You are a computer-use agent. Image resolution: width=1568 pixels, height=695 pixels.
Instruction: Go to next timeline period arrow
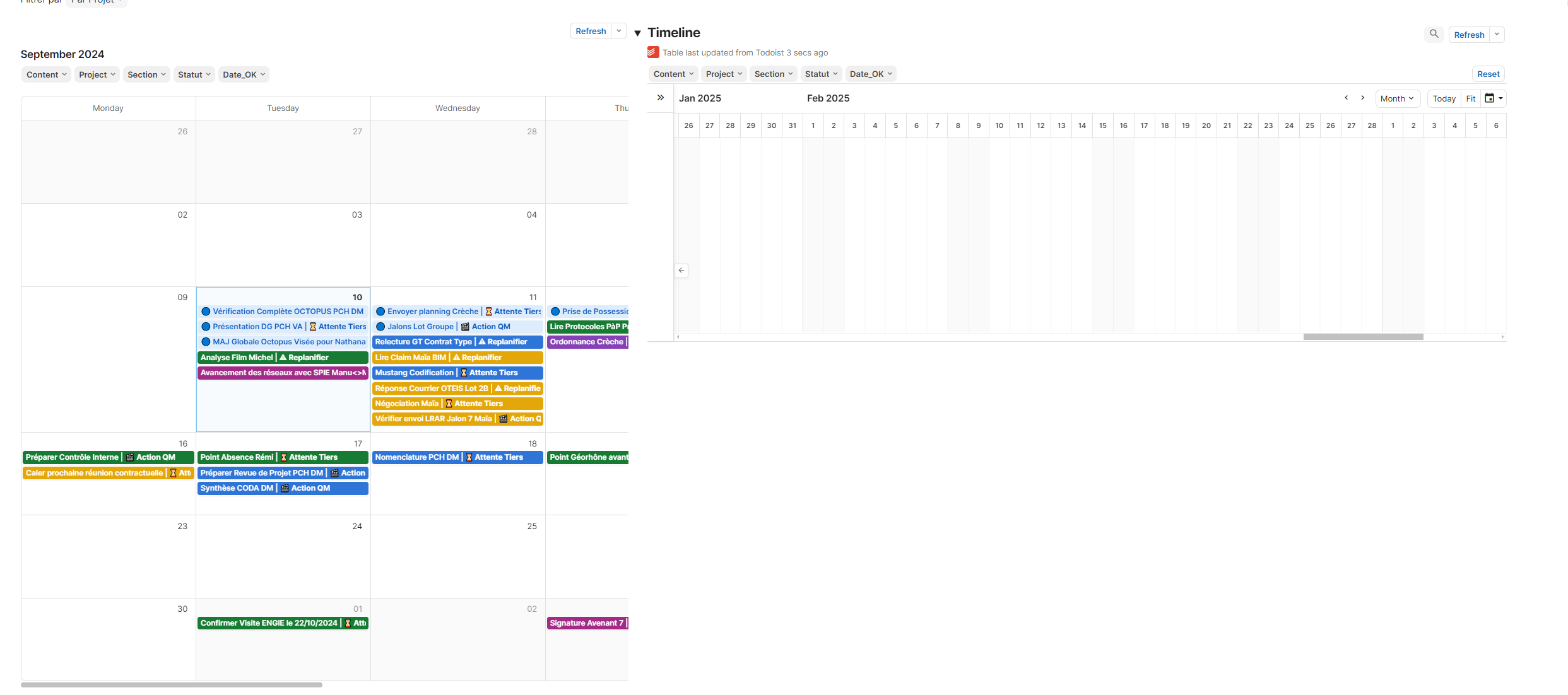tap(1362, 98)
